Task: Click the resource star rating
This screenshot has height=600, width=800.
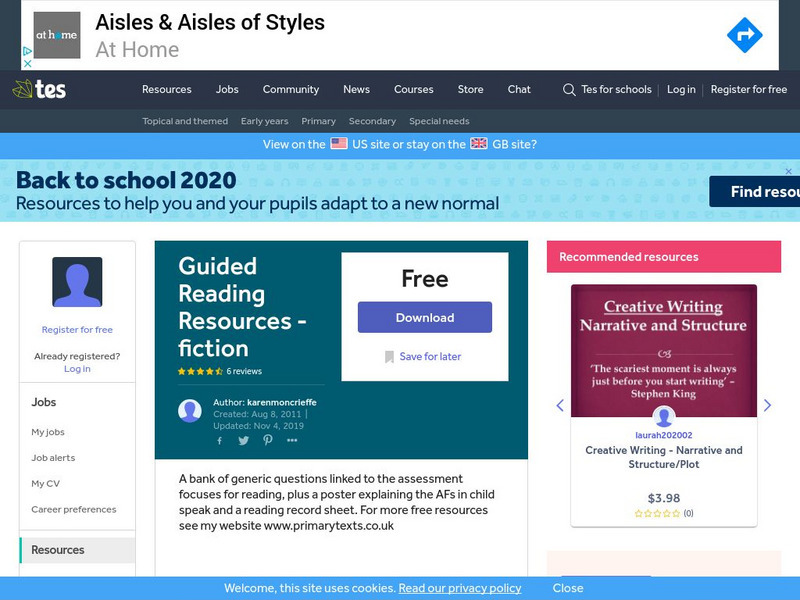Action: pyautogui.click(x=200, y=371)
